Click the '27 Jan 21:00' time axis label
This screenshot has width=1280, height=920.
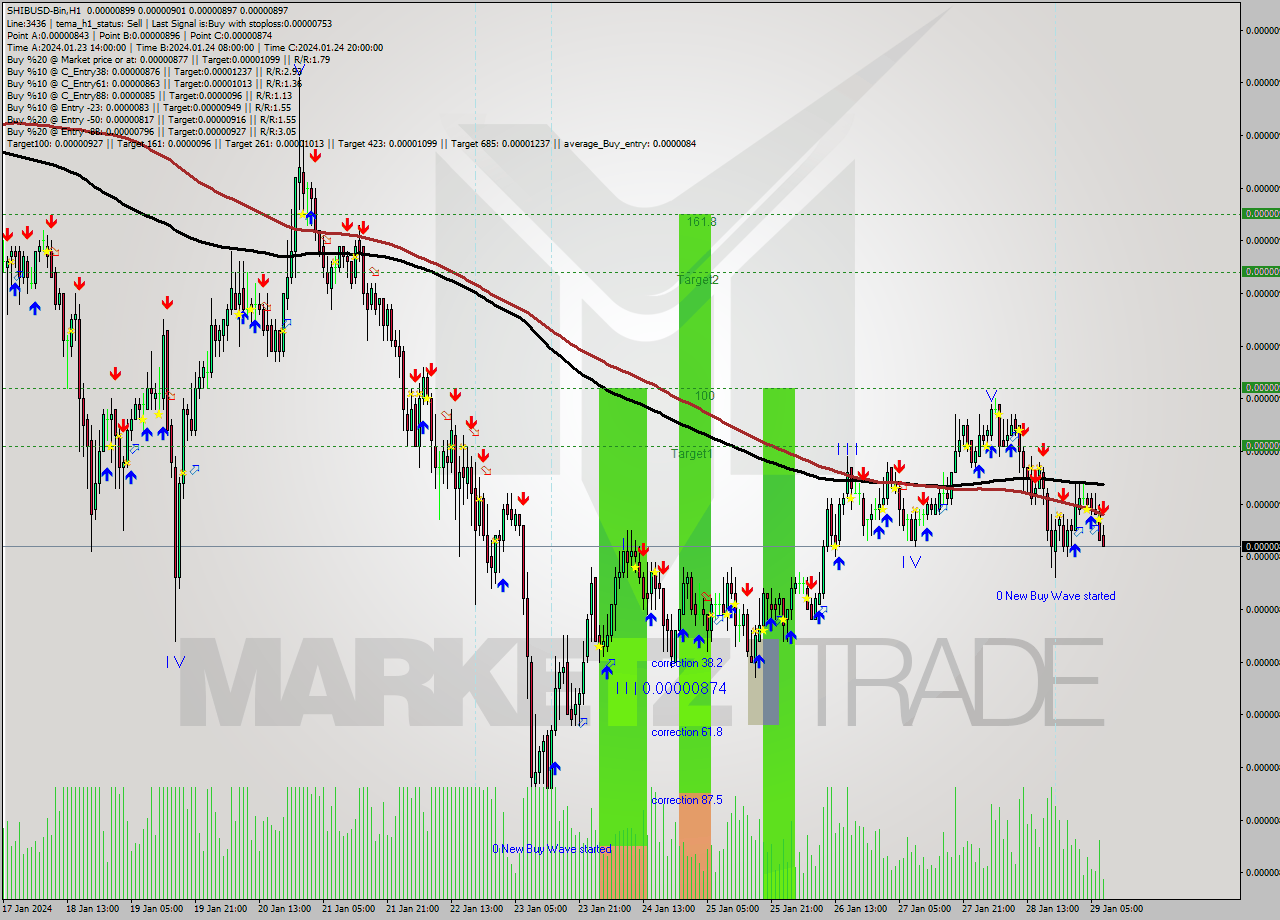[x=988, y=909]
